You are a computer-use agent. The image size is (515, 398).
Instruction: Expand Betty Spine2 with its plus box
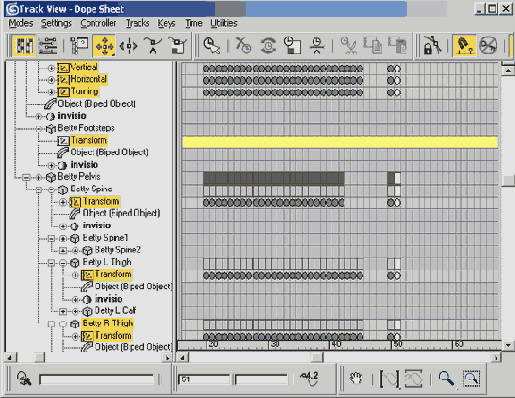click(x=63, y=251)
